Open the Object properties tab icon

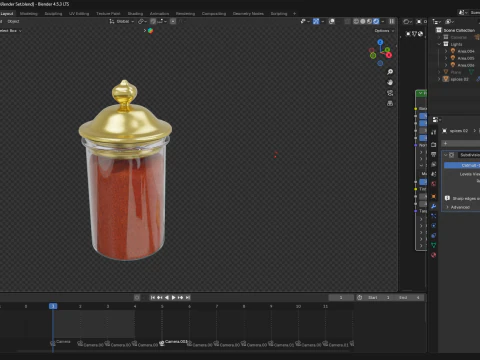coord(433,196)
